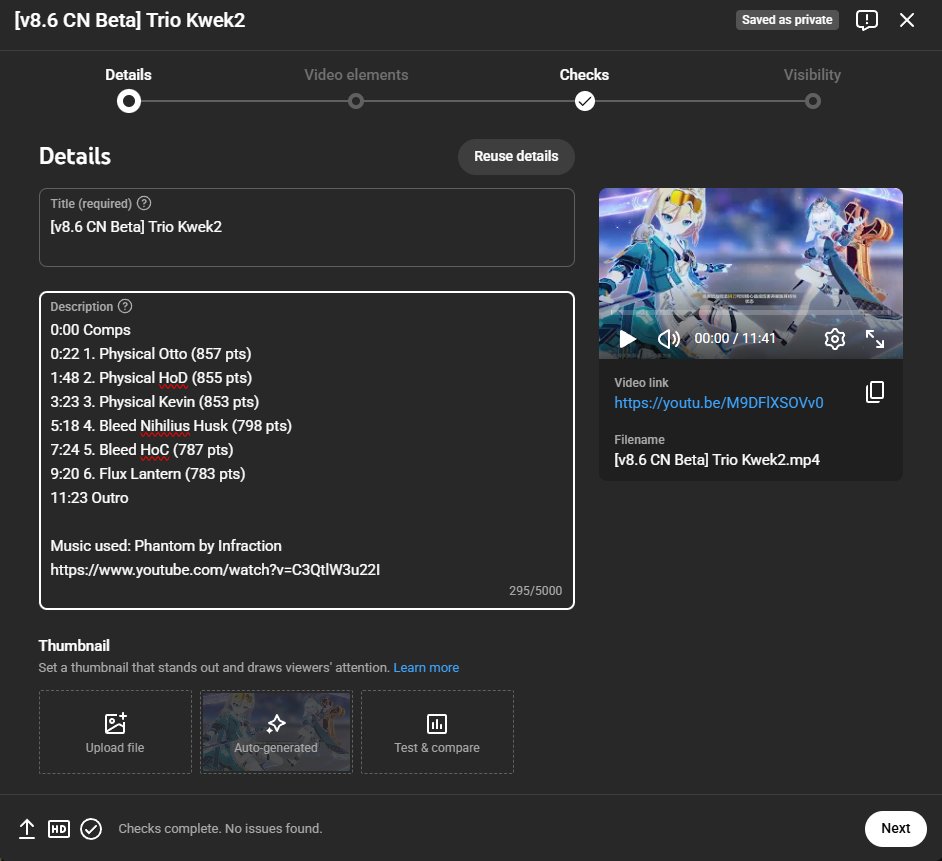Viewport: 942px width, 861px height.
Task: Click the '1:48 2. Physical HoD' description line
Action: [x=151, y=378]
